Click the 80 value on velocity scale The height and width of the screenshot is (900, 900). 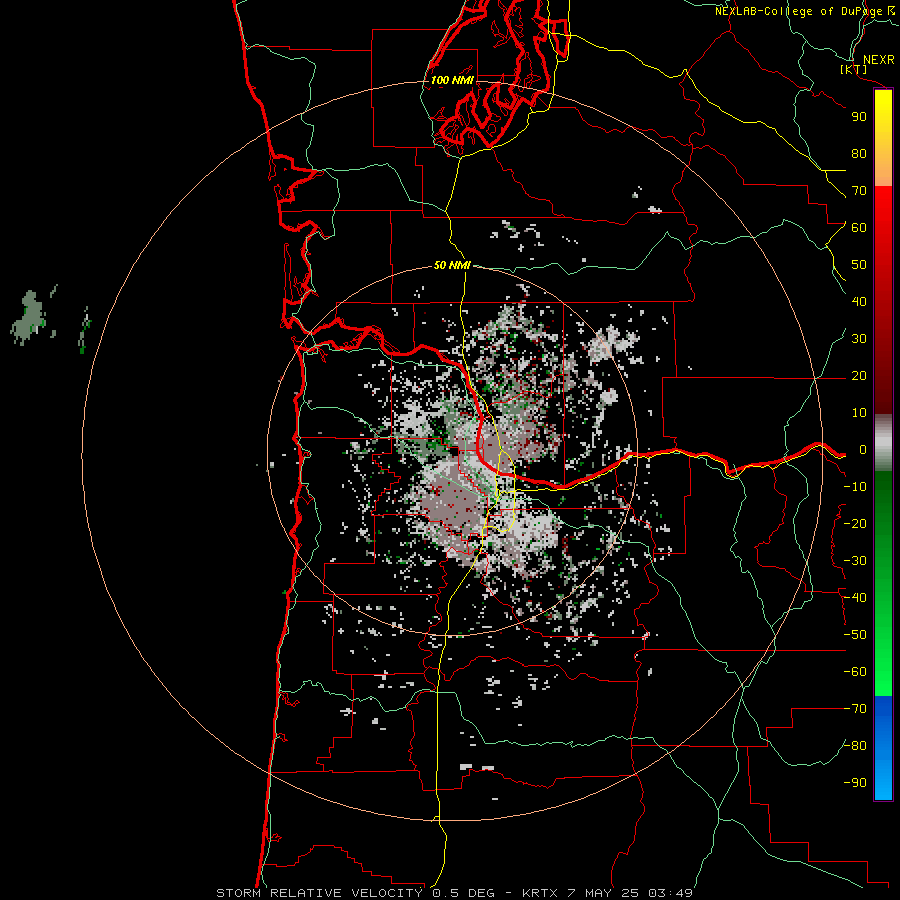(859, 154)
